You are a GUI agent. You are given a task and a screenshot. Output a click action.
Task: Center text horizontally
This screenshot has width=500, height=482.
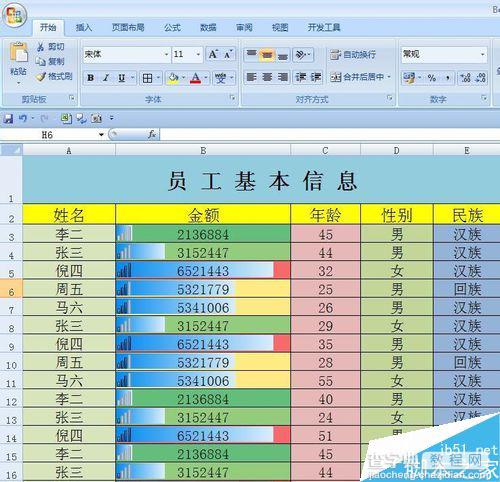point(267,77)
